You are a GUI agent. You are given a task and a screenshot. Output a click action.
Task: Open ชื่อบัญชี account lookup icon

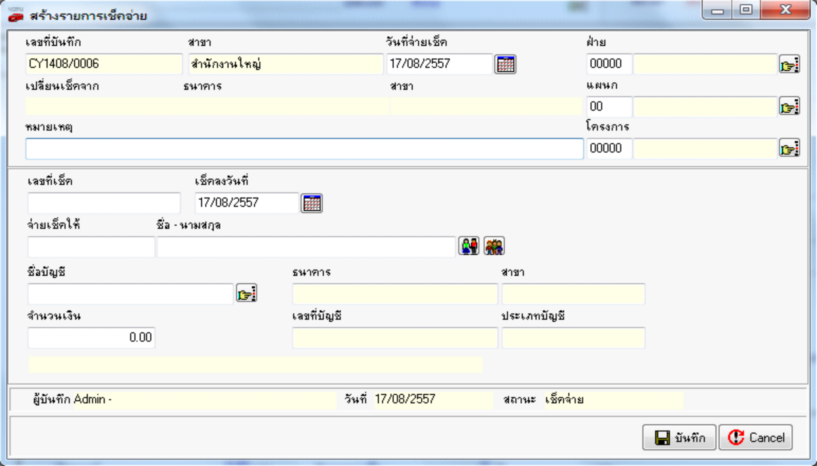[246, 293]
